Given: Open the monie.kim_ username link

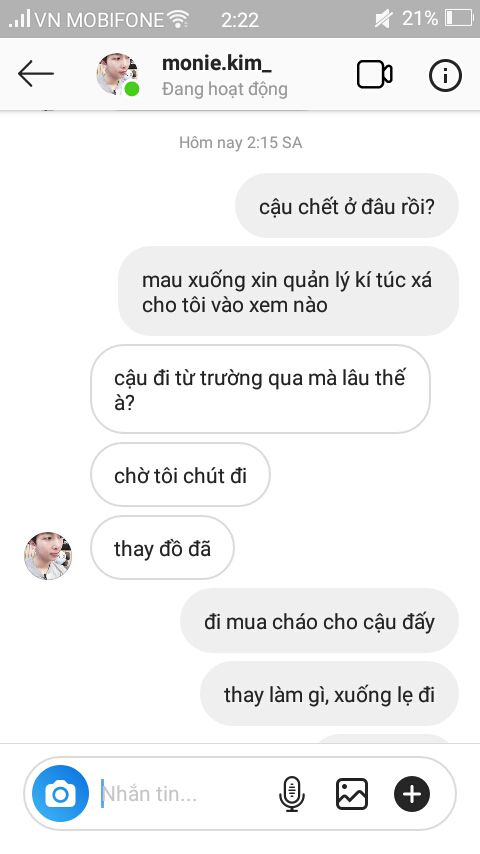Looking at the screenshot, I should pos(216,63).
